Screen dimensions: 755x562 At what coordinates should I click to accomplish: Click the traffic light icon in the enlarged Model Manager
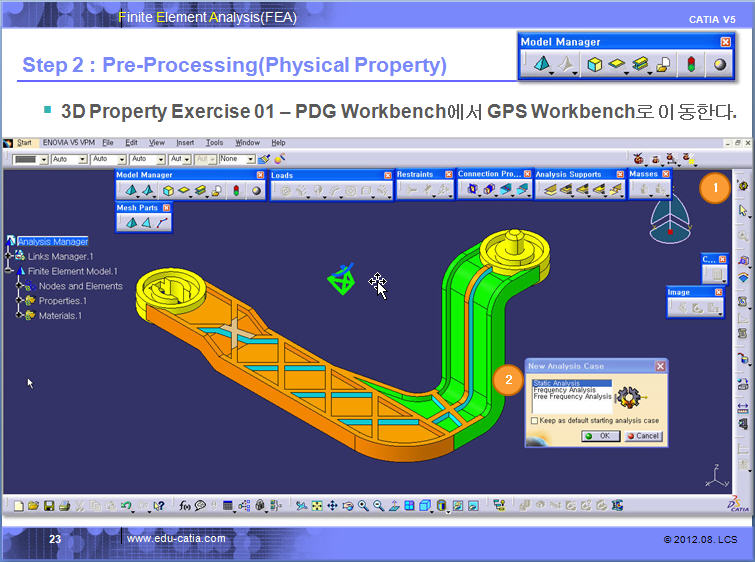click(x=691, y=64)
